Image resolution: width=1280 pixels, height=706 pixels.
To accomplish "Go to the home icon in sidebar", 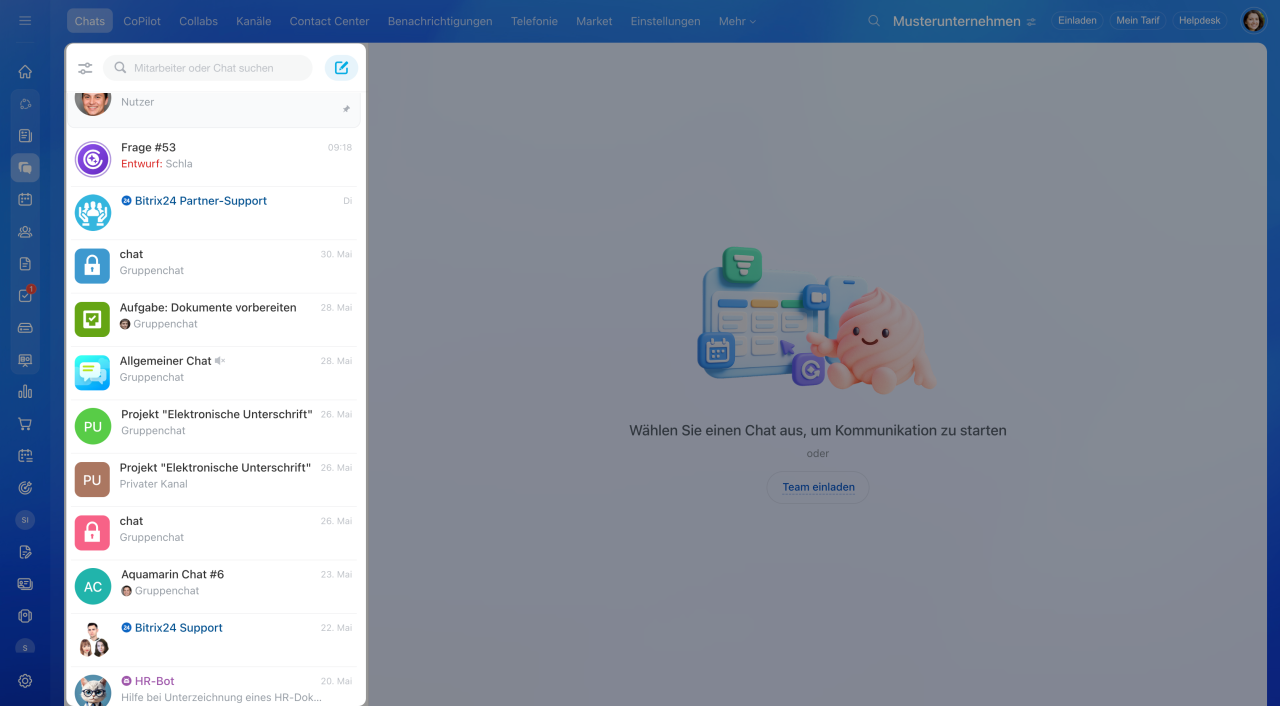I will click(25, 72).
